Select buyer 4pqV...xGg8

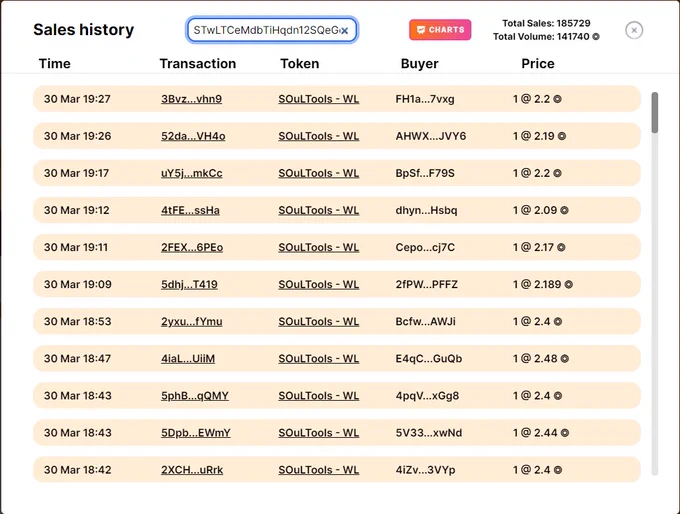tap(427, 396)
